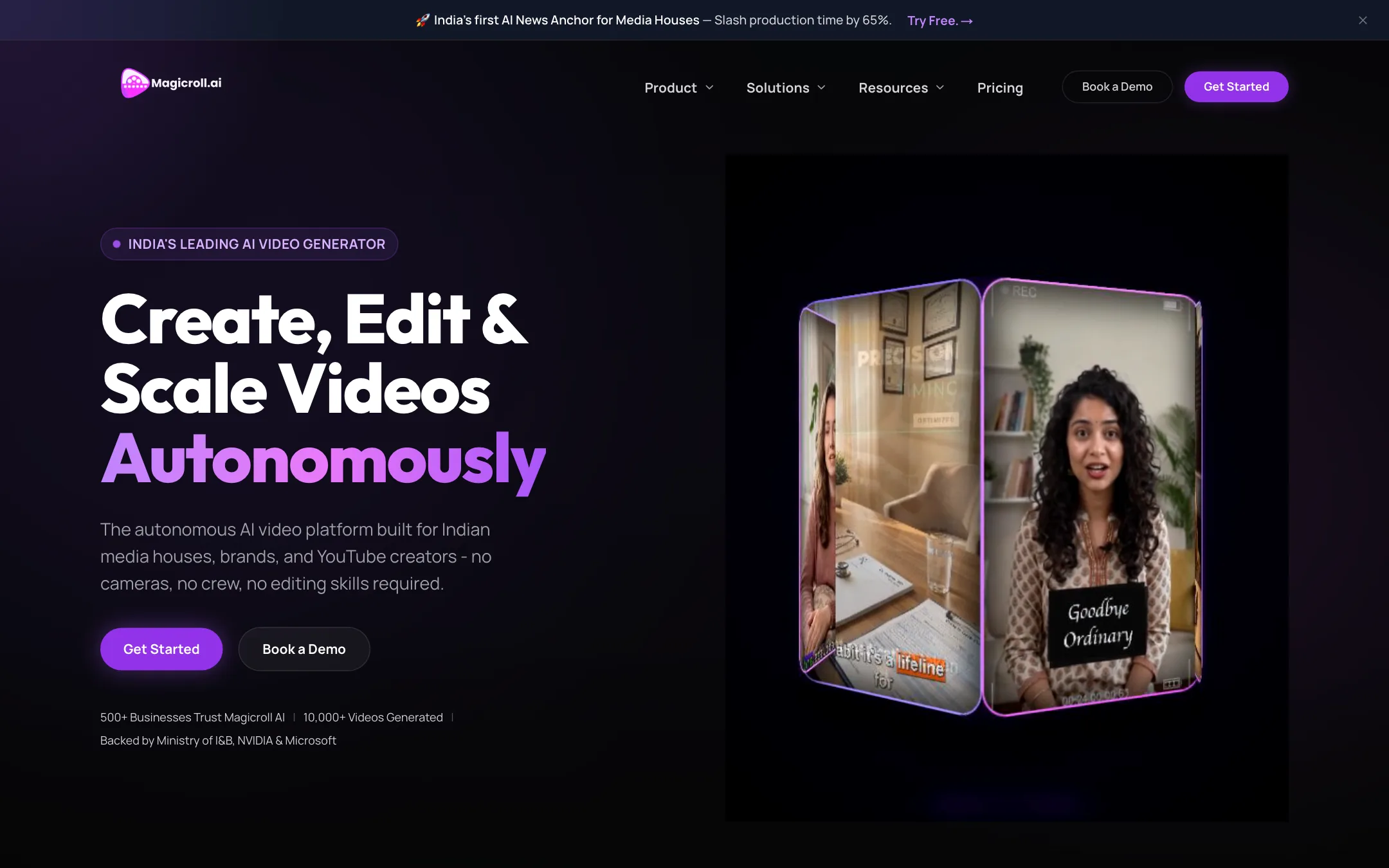
Task: Click the Try Free link in banner
Action: (x=940, y=21)
